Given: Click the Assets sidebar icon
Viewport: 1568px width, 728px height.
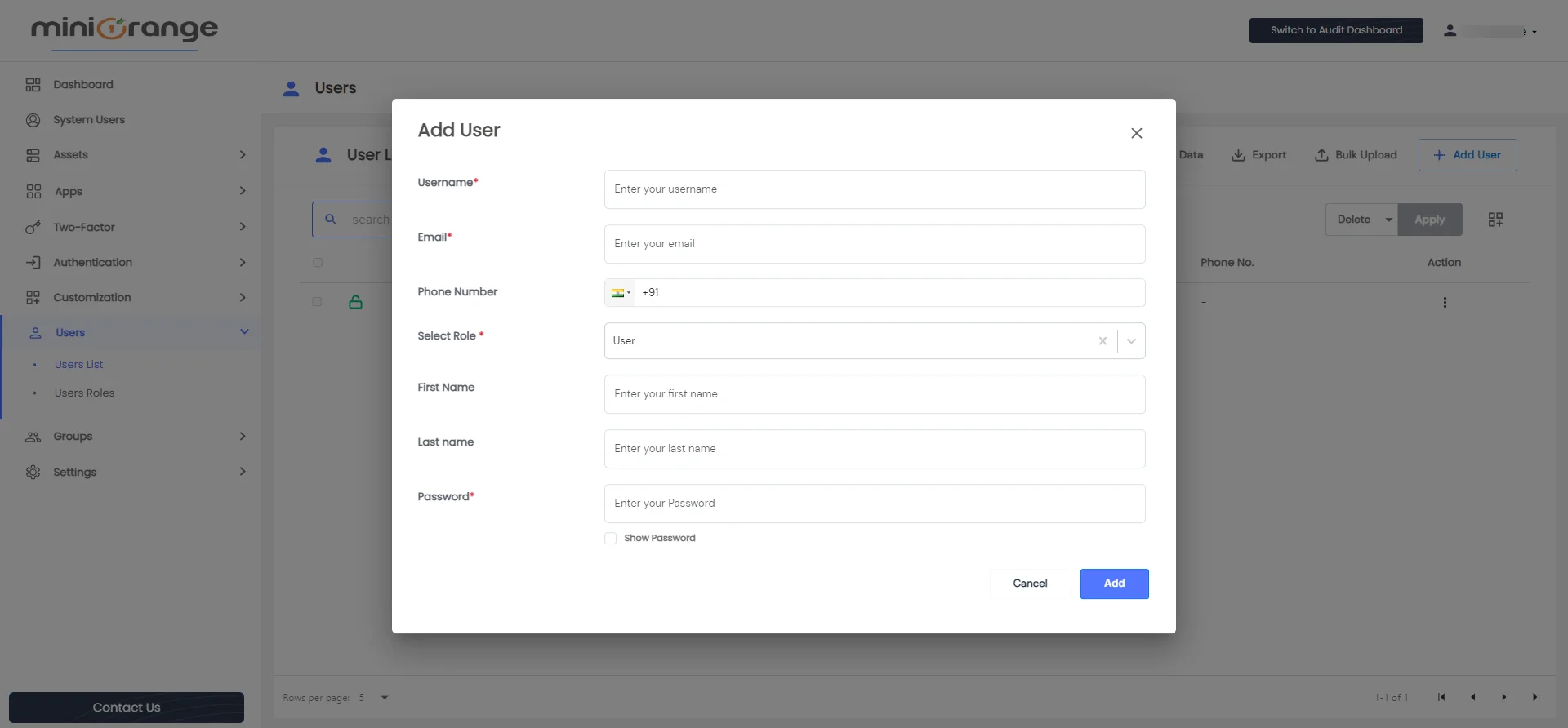Looking at the screenshot, I should (x=33, y=155).
